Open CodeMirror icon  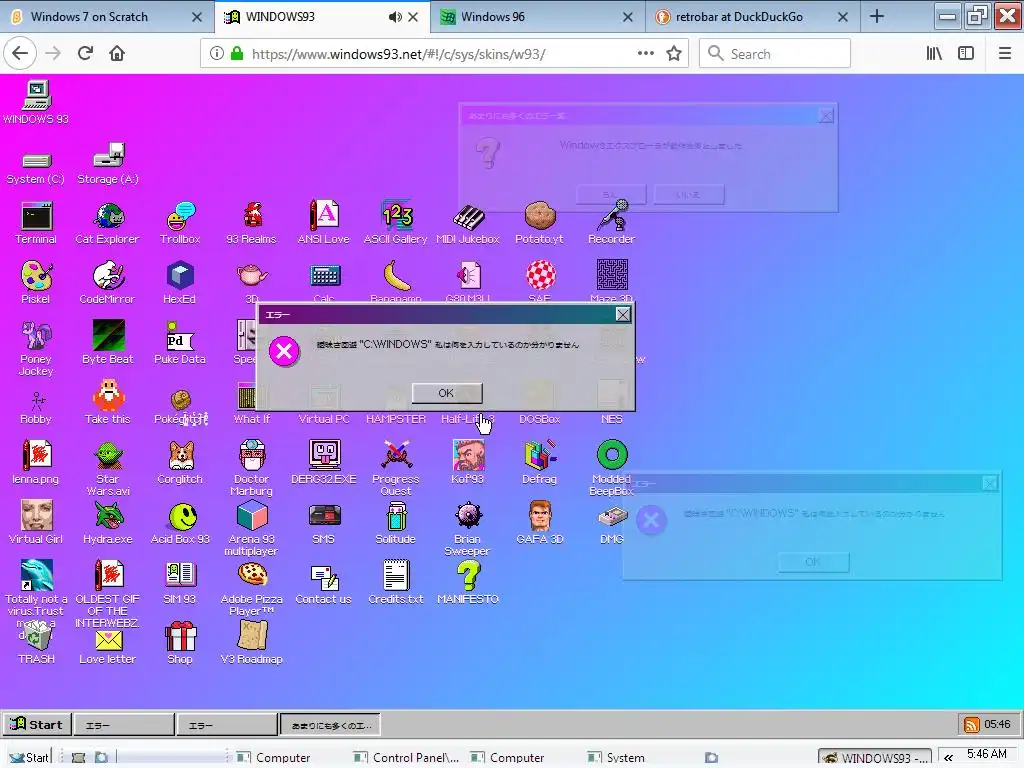[108, 282]
